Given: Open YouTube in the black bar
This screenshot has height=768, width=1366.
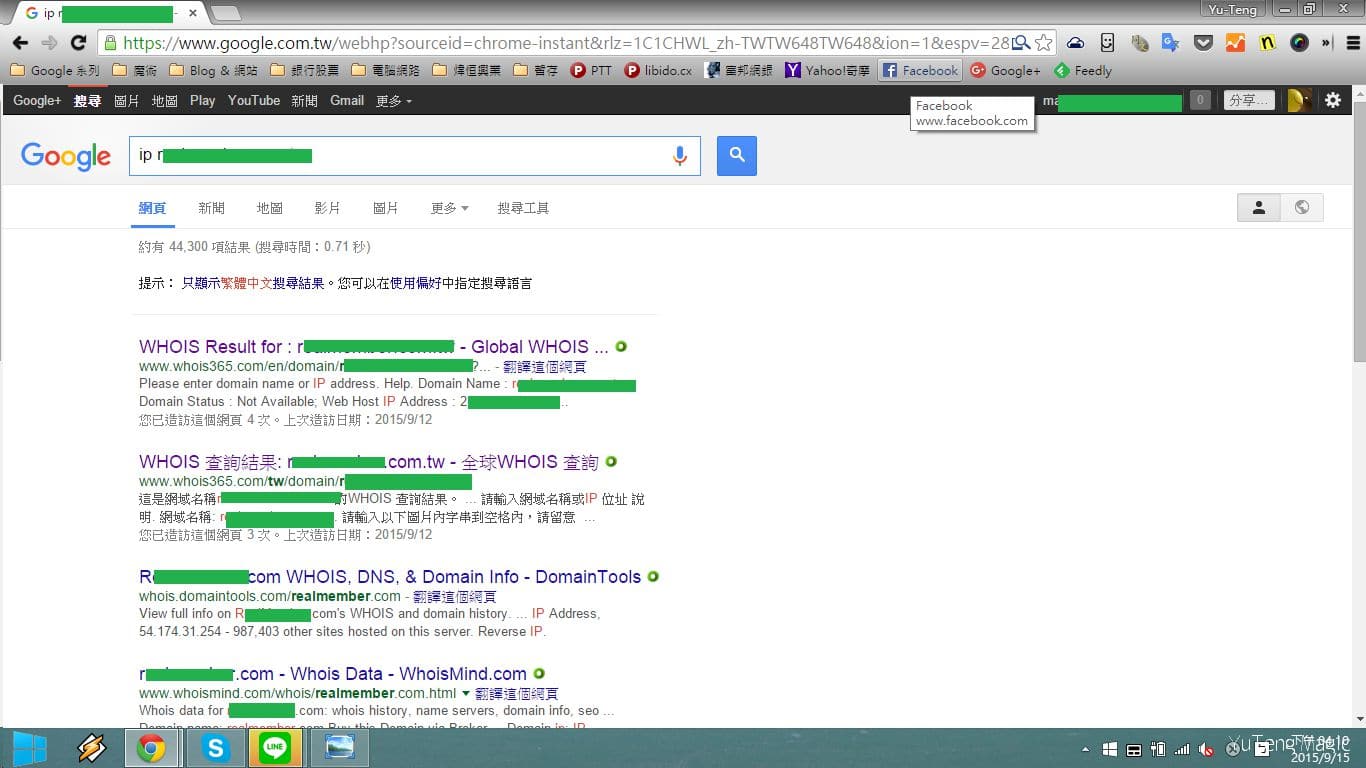Looking at the screenshot, I should [x=254, y=101].
